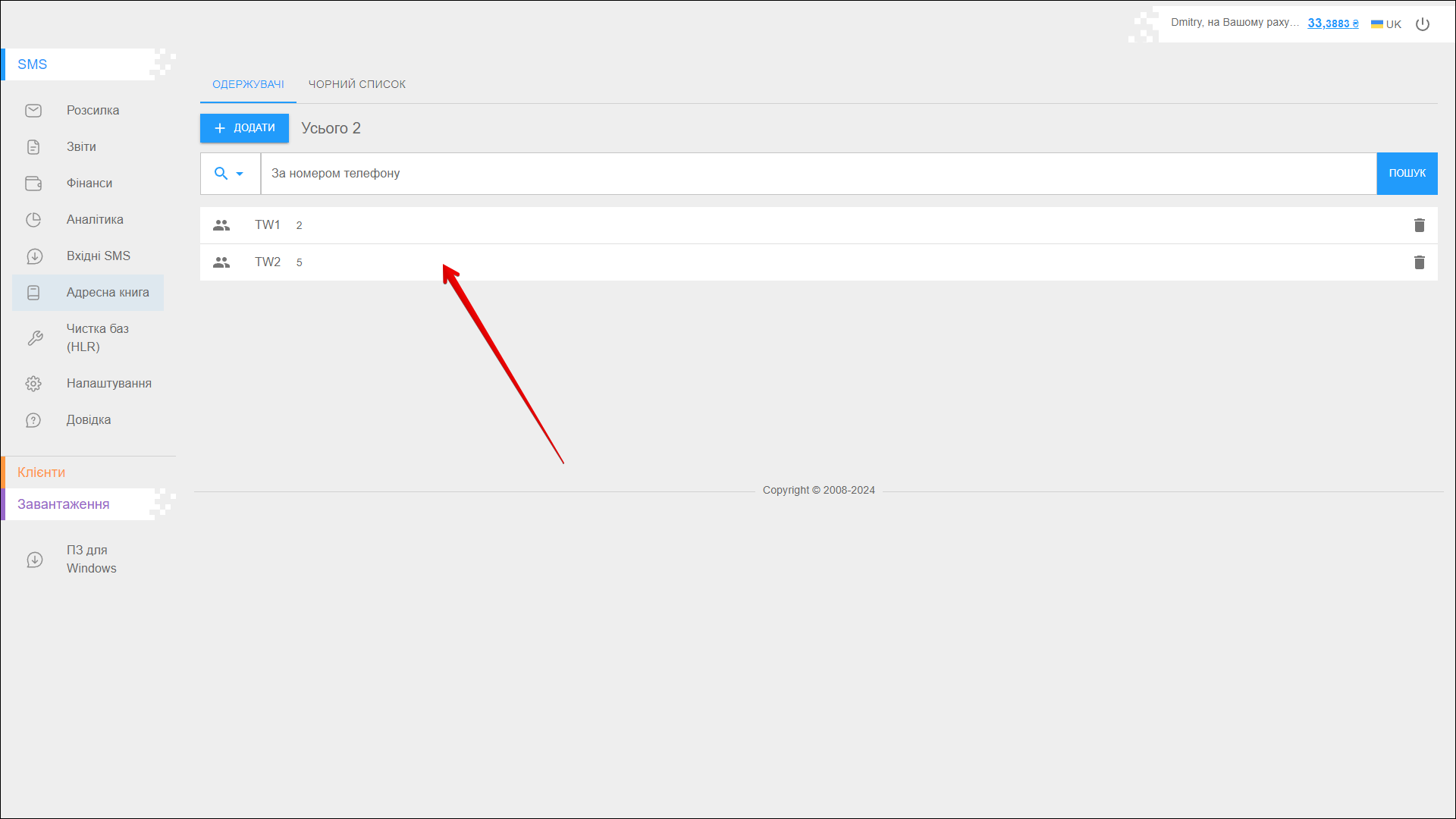This screenshot has height=819, width=1456.
Task: Click the logout power icon
Action: 1423,24
